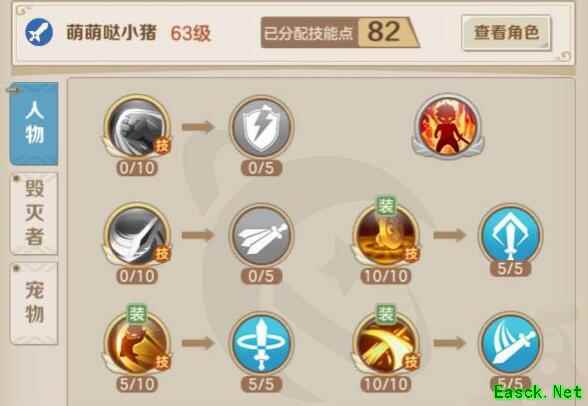Select the grey winged sword skill icon

(261, 235)
